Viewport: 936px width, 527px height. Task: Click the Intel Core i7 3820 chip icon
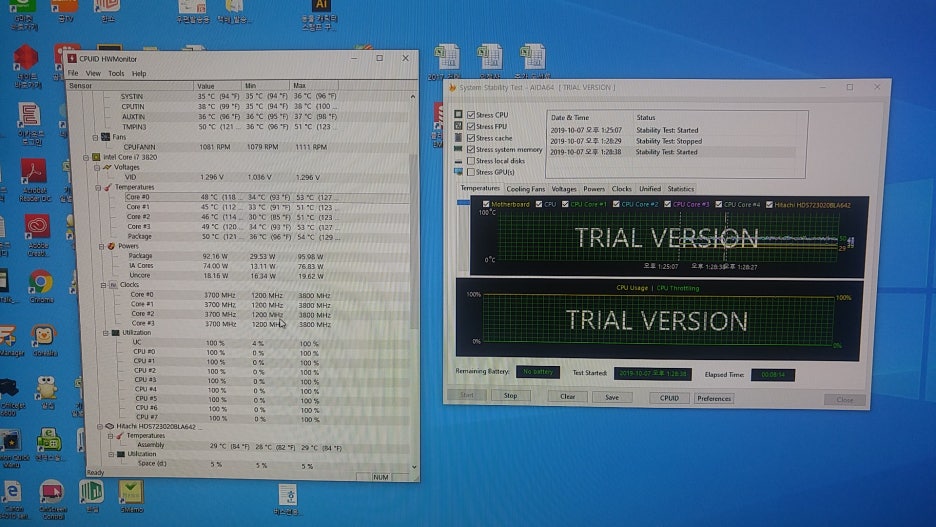96,157
